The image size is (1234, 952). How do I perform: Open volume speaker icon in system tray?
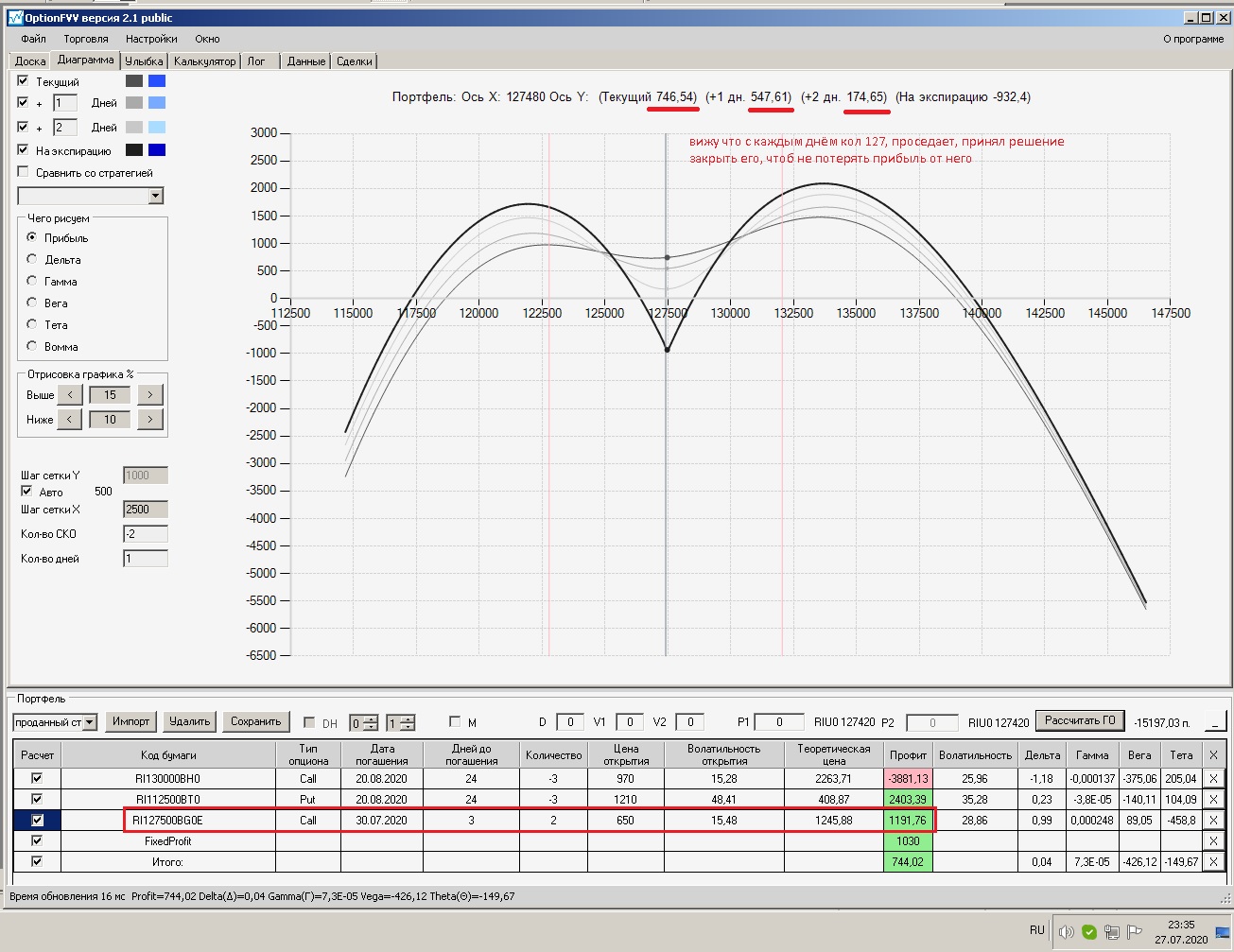pos(1066,932)
